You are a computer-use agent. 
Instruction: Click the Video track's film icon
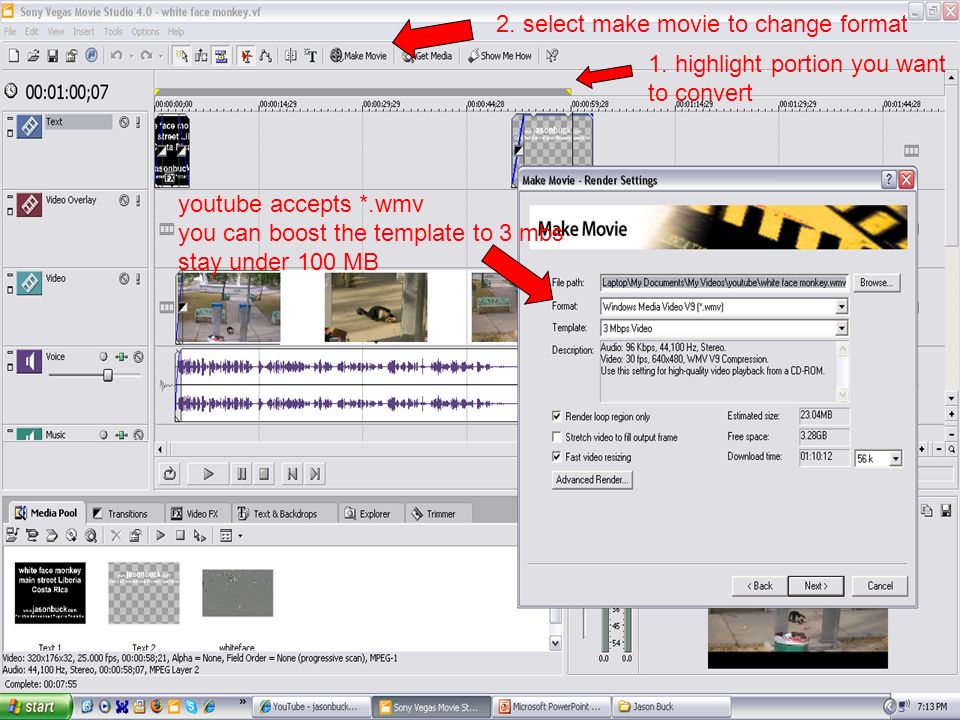point(29,283)
